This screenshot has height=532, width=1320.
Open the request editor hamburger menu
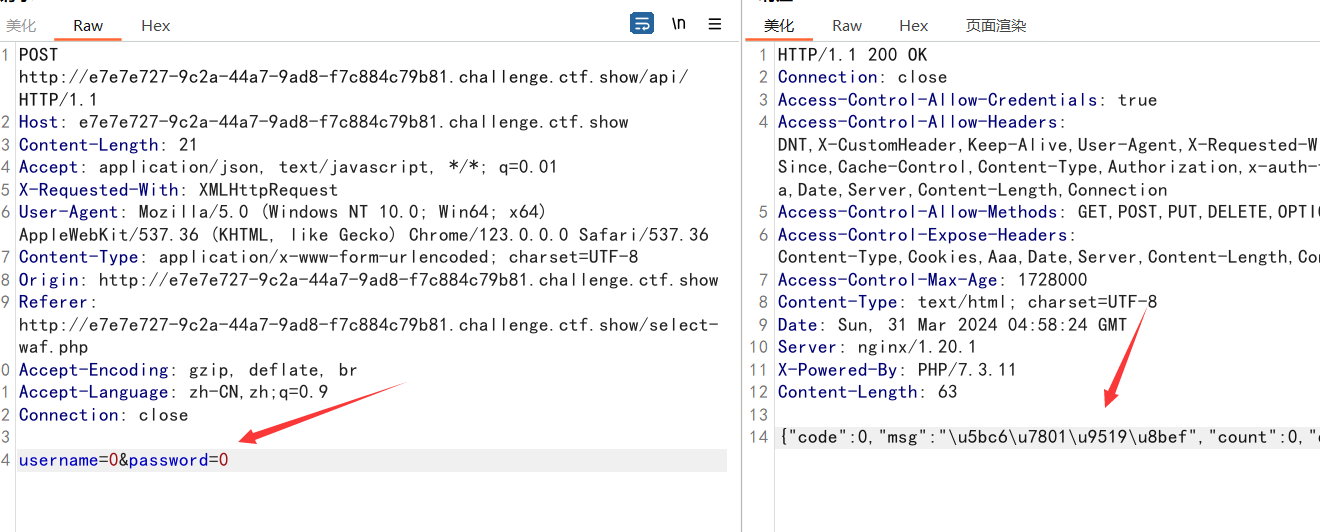715,24
